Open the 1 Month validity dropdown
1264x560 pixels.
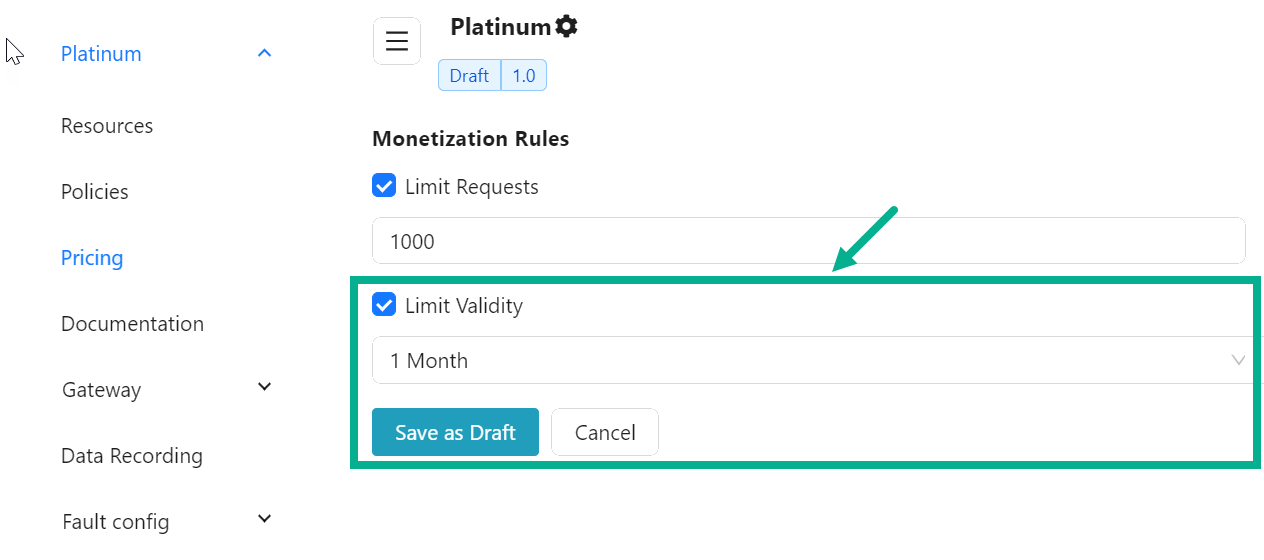(x=812, y=360)
